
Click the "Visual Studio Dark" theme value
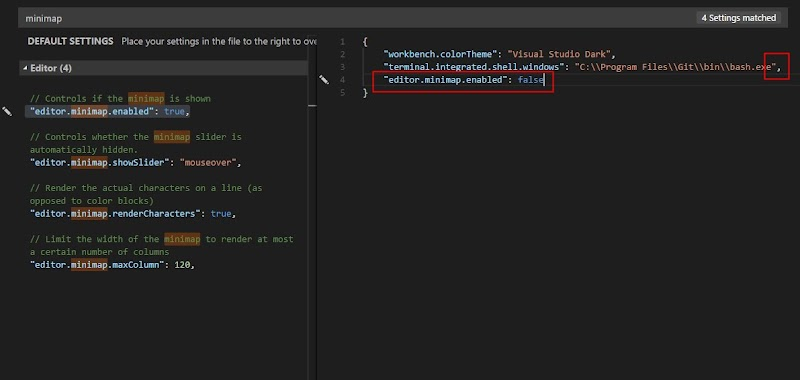[x=559, y=54]
